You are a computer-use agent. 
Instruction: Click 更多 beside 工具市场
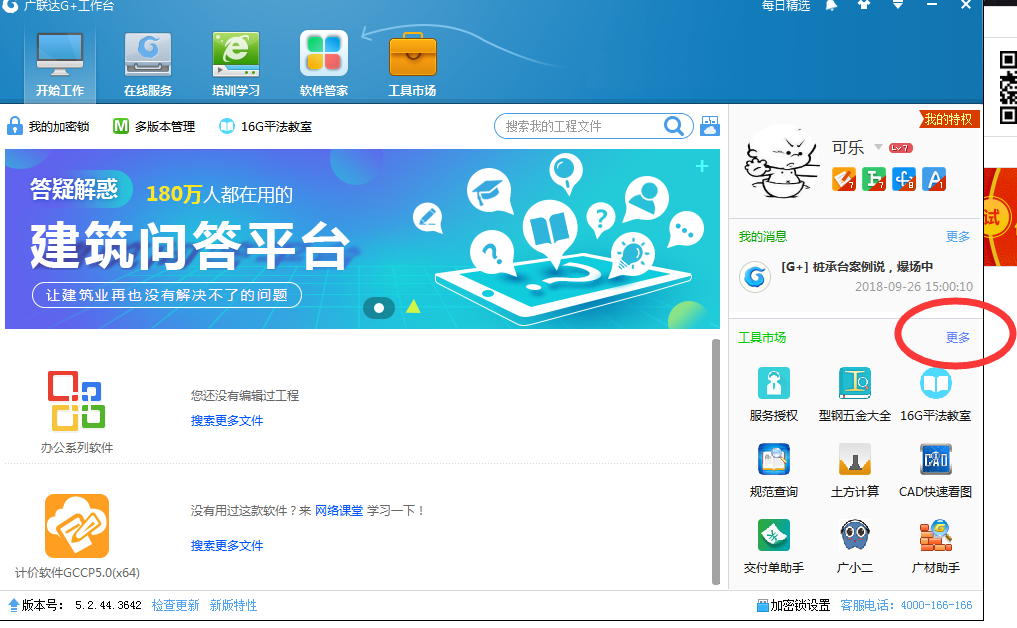click(x=958, y=337)
